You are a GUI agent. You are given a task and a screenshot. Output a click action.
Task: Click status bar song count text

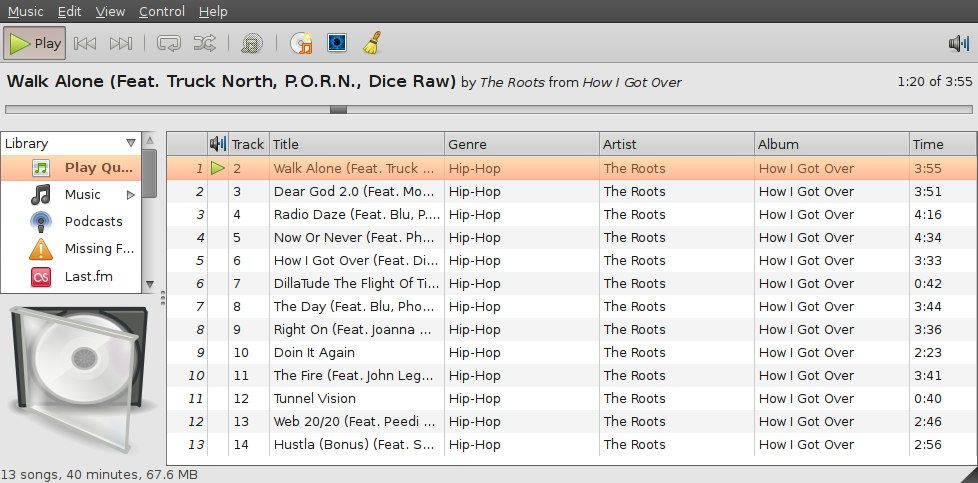coord(99,475)
